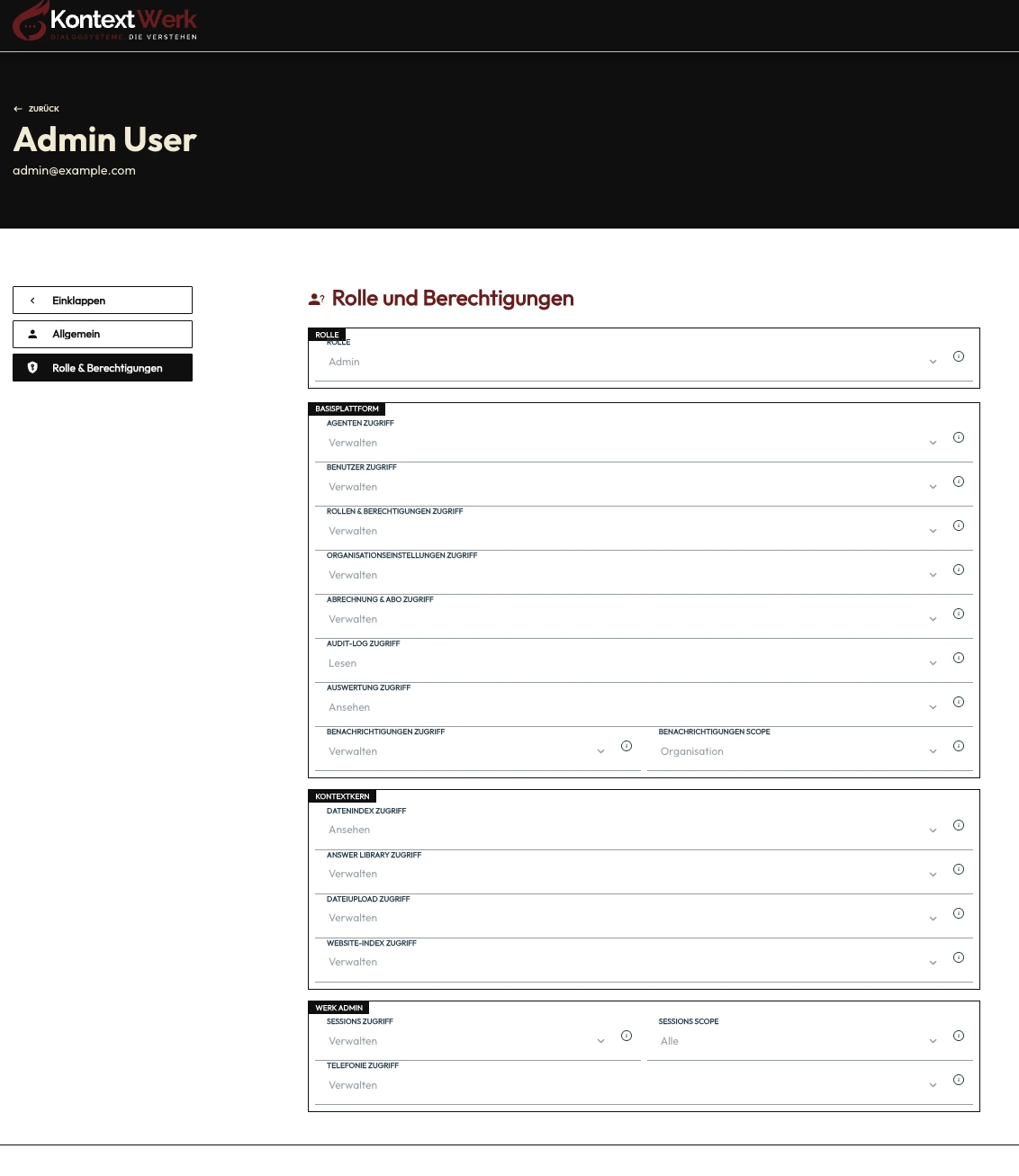Screen dimensions: 1019x1176
Task: Click the info icon for Benachrichtigungen Zugriff
Action: coord(627,746)
